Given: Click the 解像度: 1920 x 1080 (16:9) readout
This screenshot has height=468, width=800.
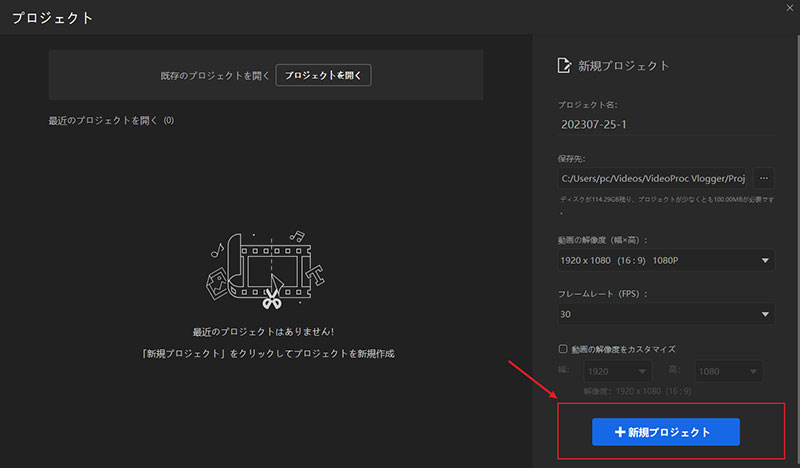Looking at the screenshot, I should coord(637,391).
